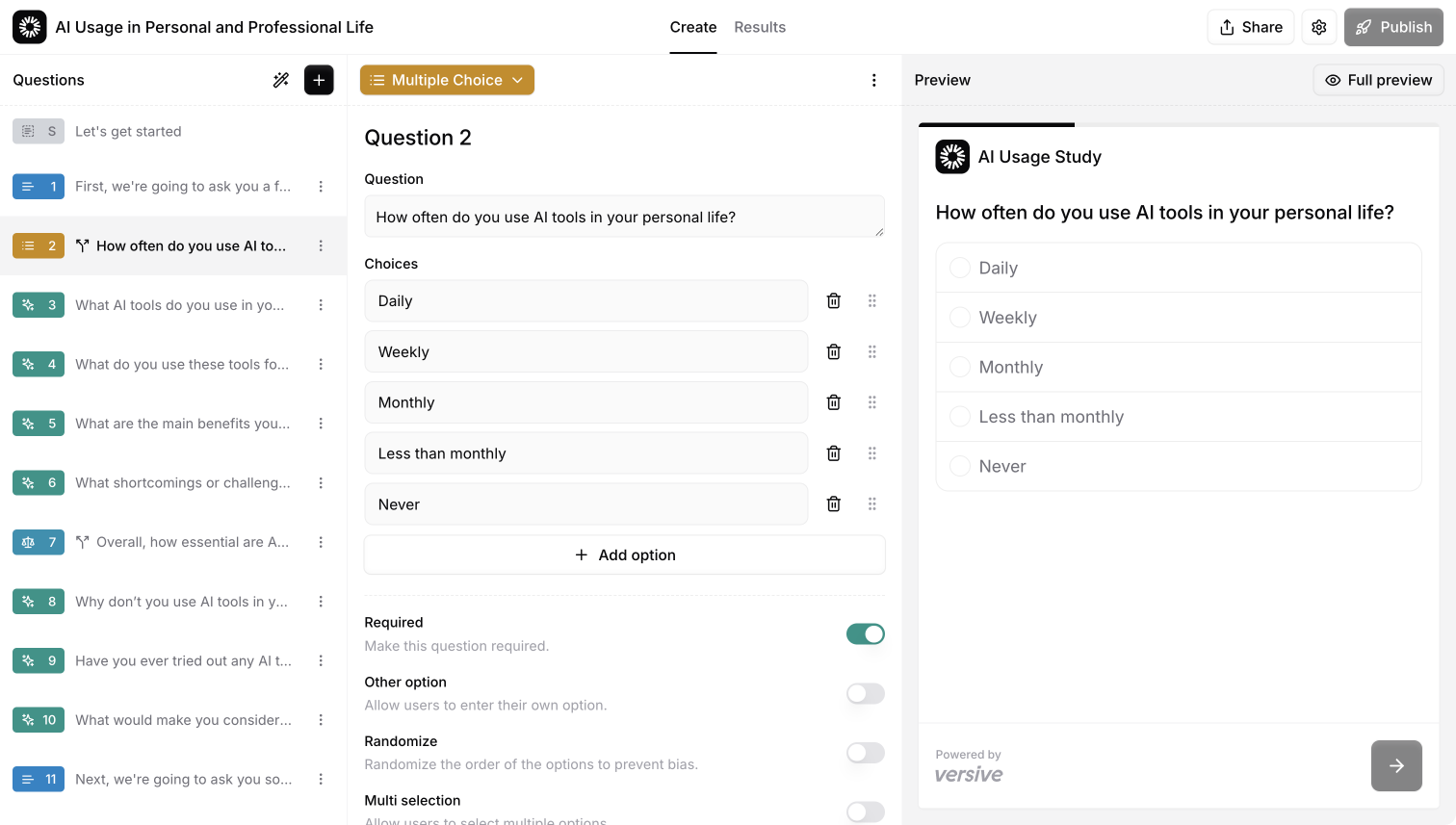The width and height of the screenshot is (1456, 825).
Task: Switch to the Results tab
Action: pos(760,27)
